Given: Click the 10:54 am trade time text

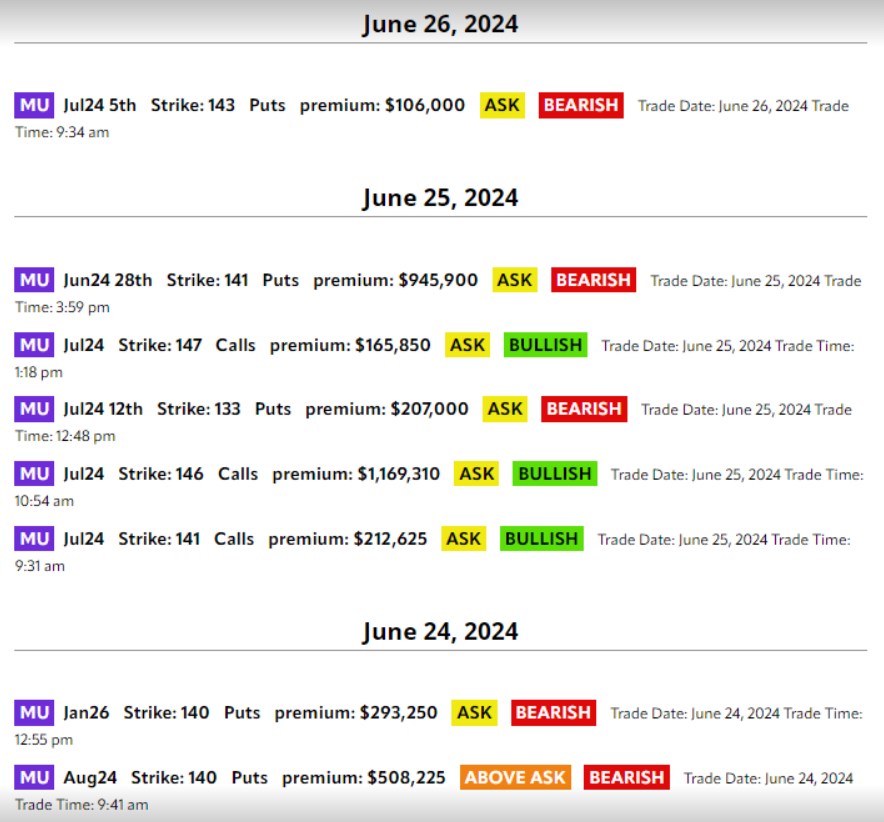Looking at the screenshot, I should point(44,501).
